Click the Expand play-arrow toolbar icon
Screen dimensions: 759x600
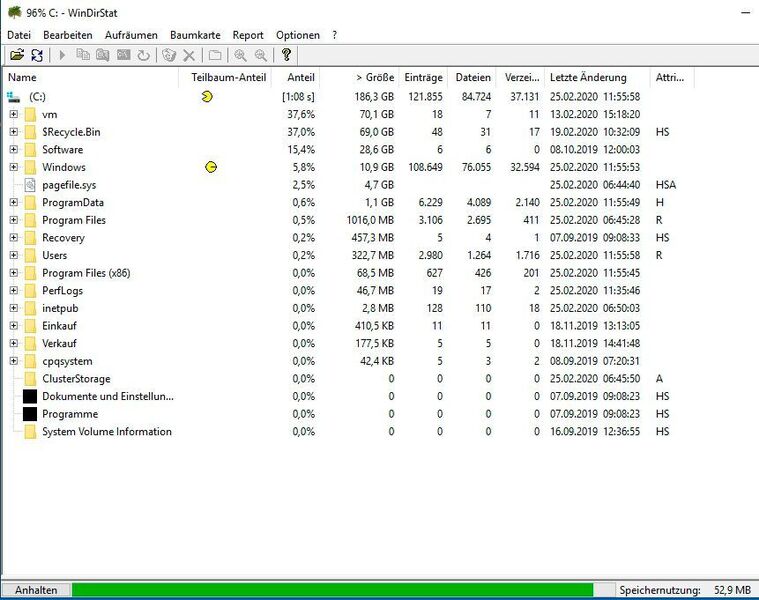pos(62,55)
